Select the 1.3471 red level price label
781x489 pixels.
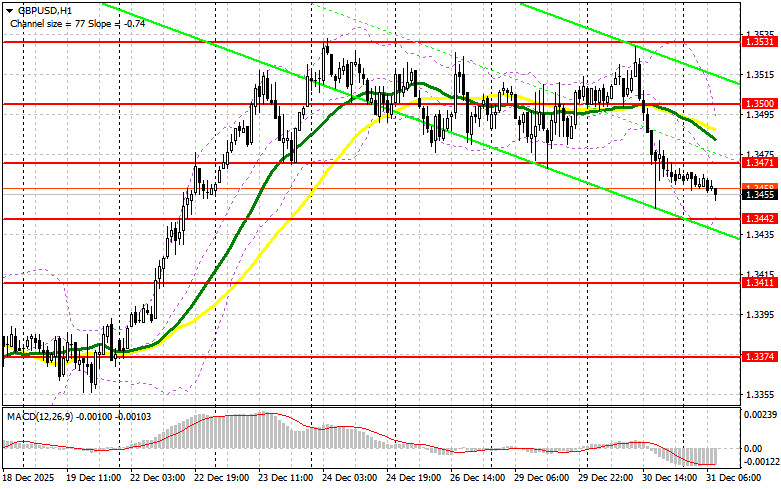(x=756, y=162)
